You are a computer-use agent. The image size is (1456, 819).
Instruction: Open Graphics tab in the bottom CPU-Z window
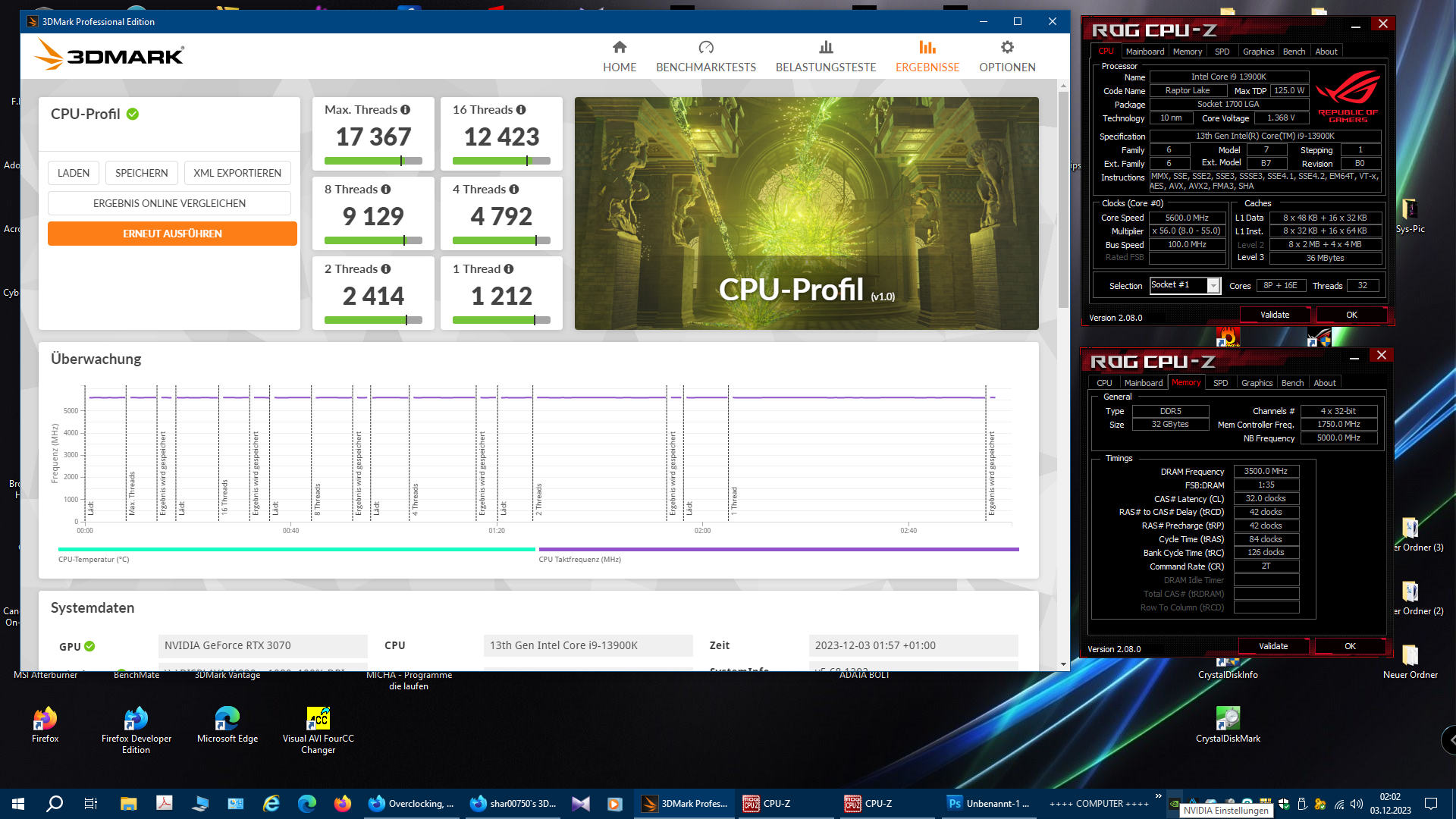[1257, 383]
